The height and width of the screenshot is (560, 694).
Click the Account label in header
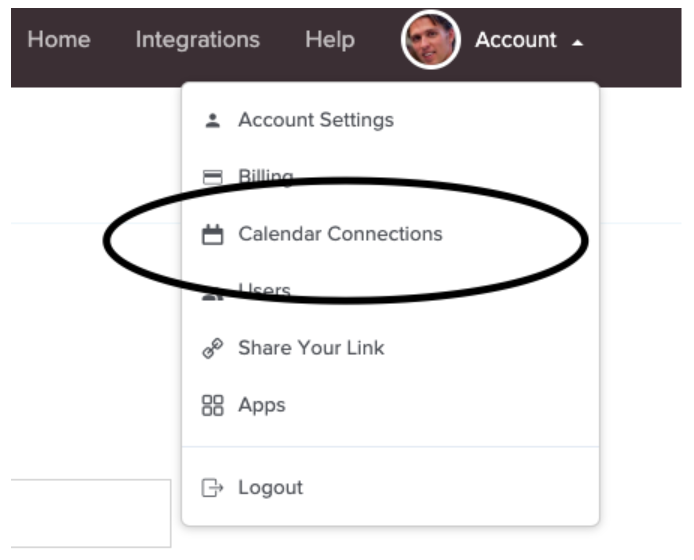(x=515, y=40)
